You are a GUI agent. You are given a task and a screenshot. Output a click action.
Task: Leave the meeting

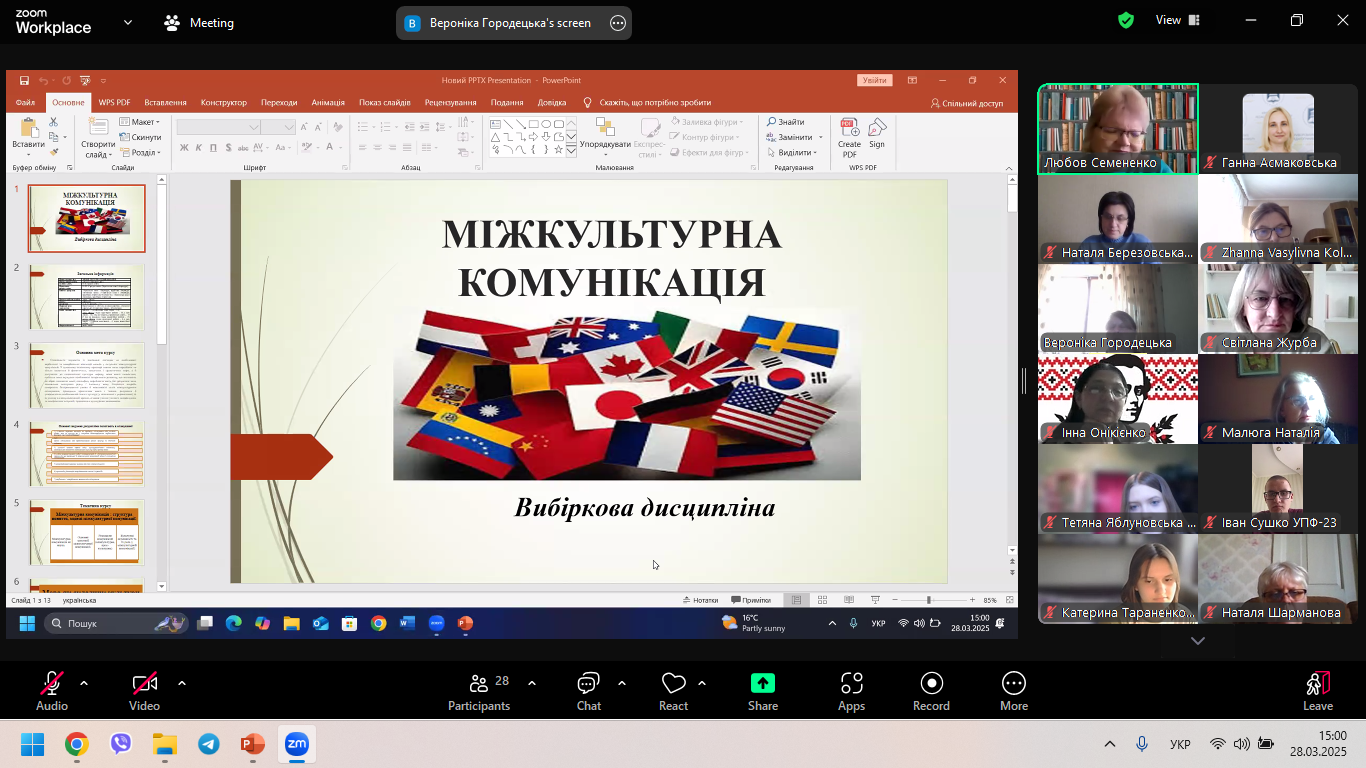tap(1317, 690)
